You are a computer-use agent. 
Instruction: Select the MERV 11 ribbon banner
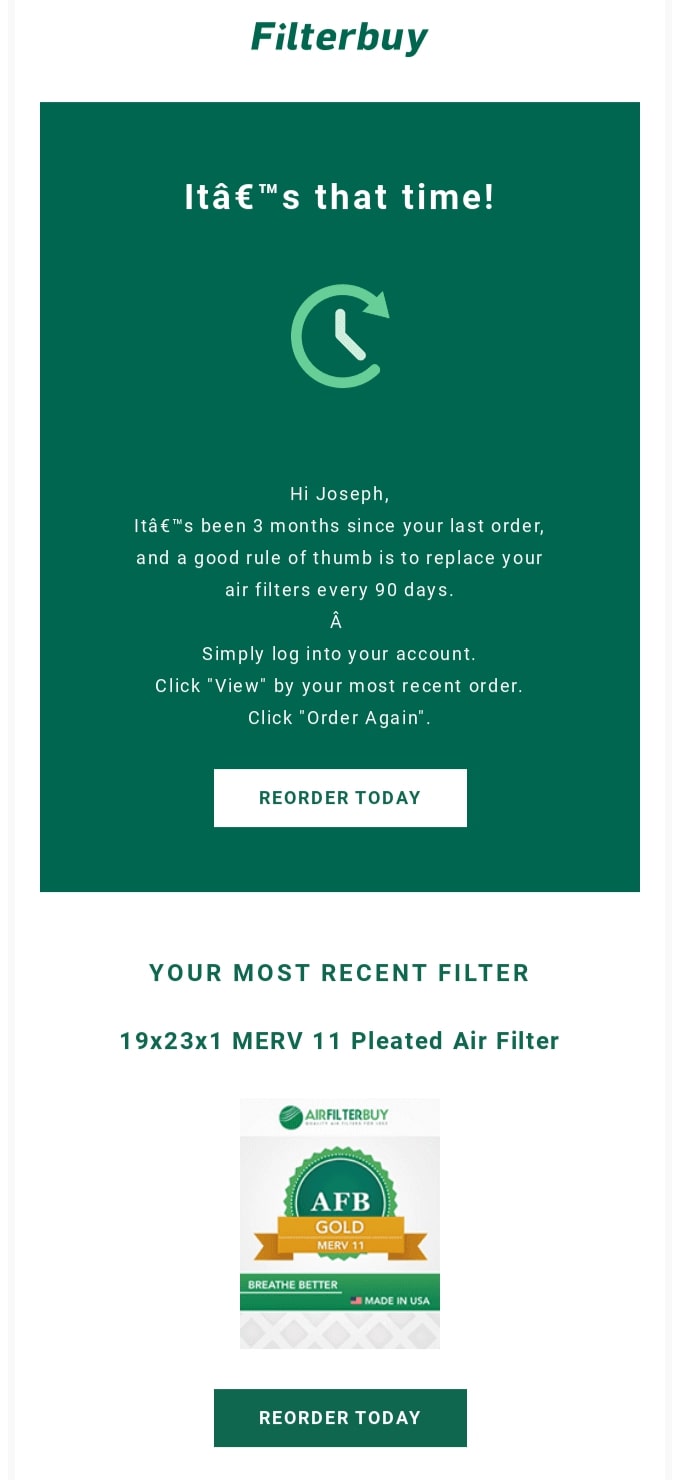340,1246
